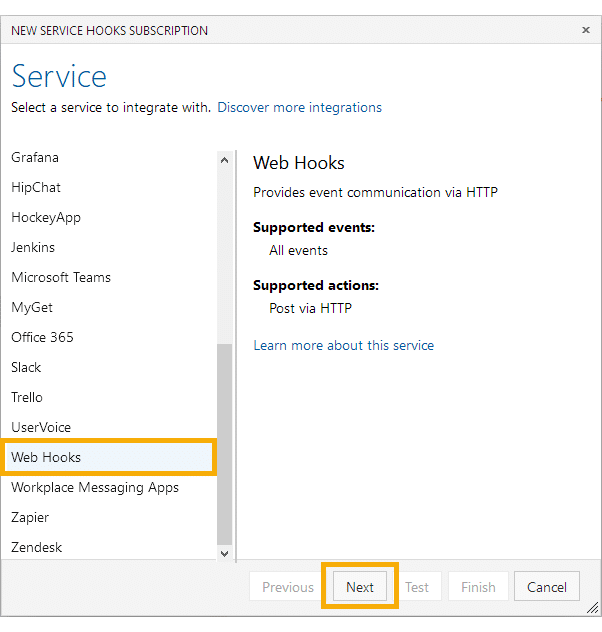
Task: Click the scroll down arrow in service list
Action: click(x=224, y=553)
